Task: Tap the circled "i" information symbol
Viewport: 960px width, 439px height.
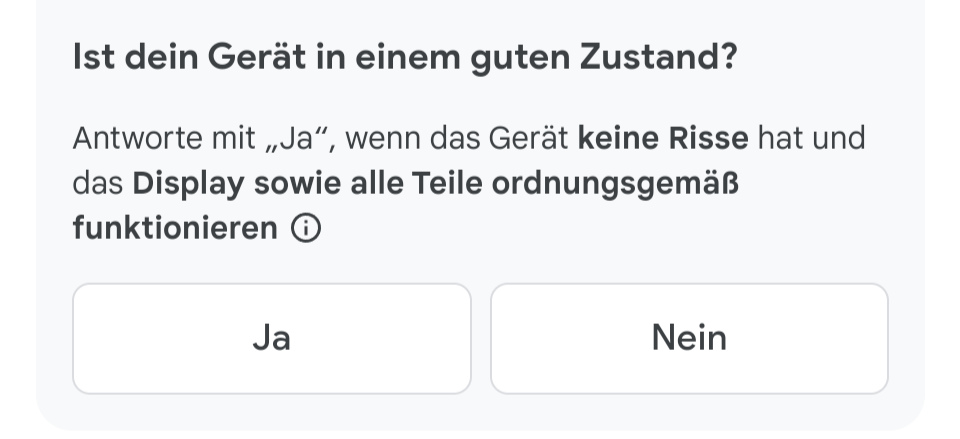Action: pyautogui.click(x=306, y=229)
